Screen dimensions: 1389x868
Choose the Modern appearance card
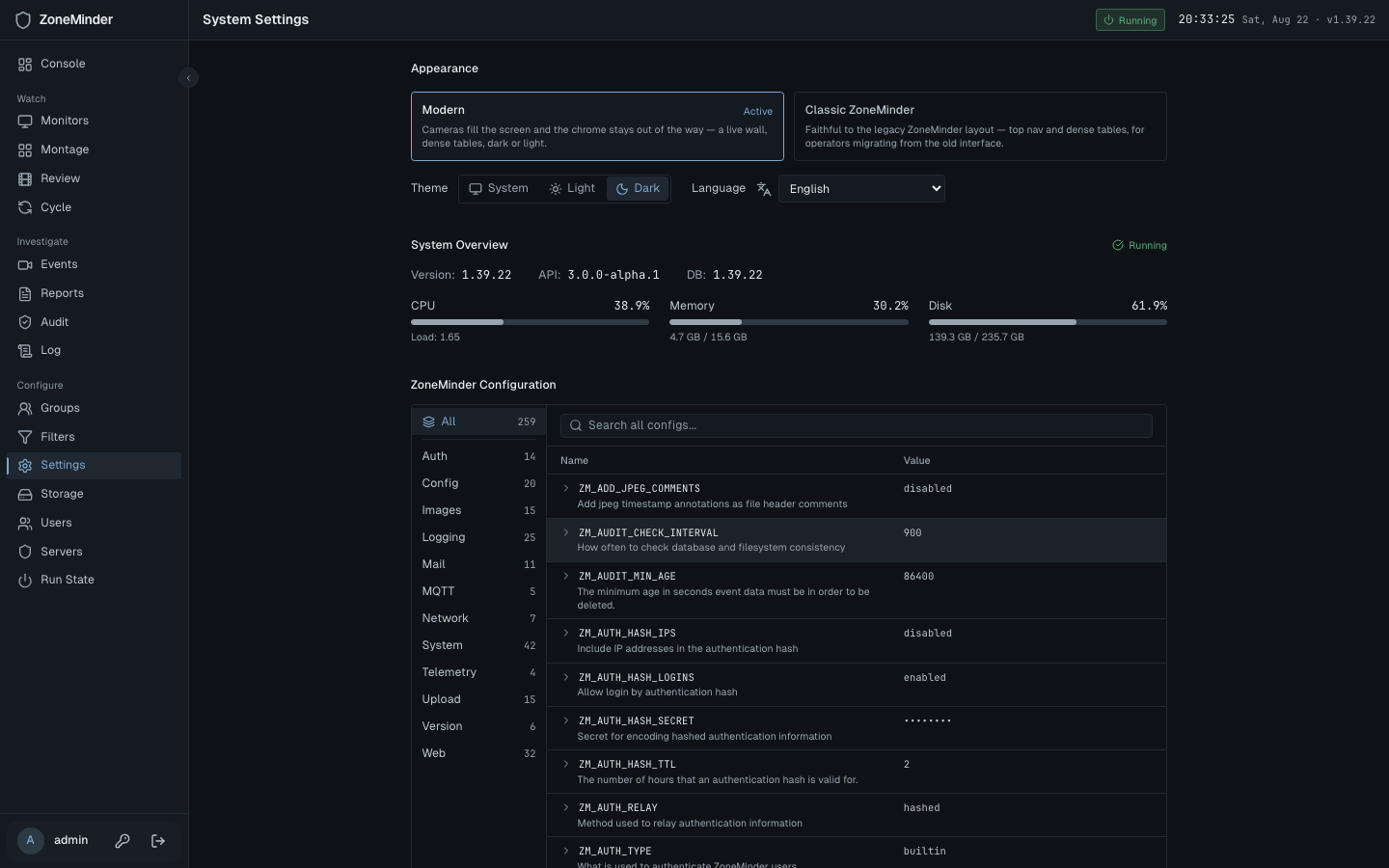(597, 126)
